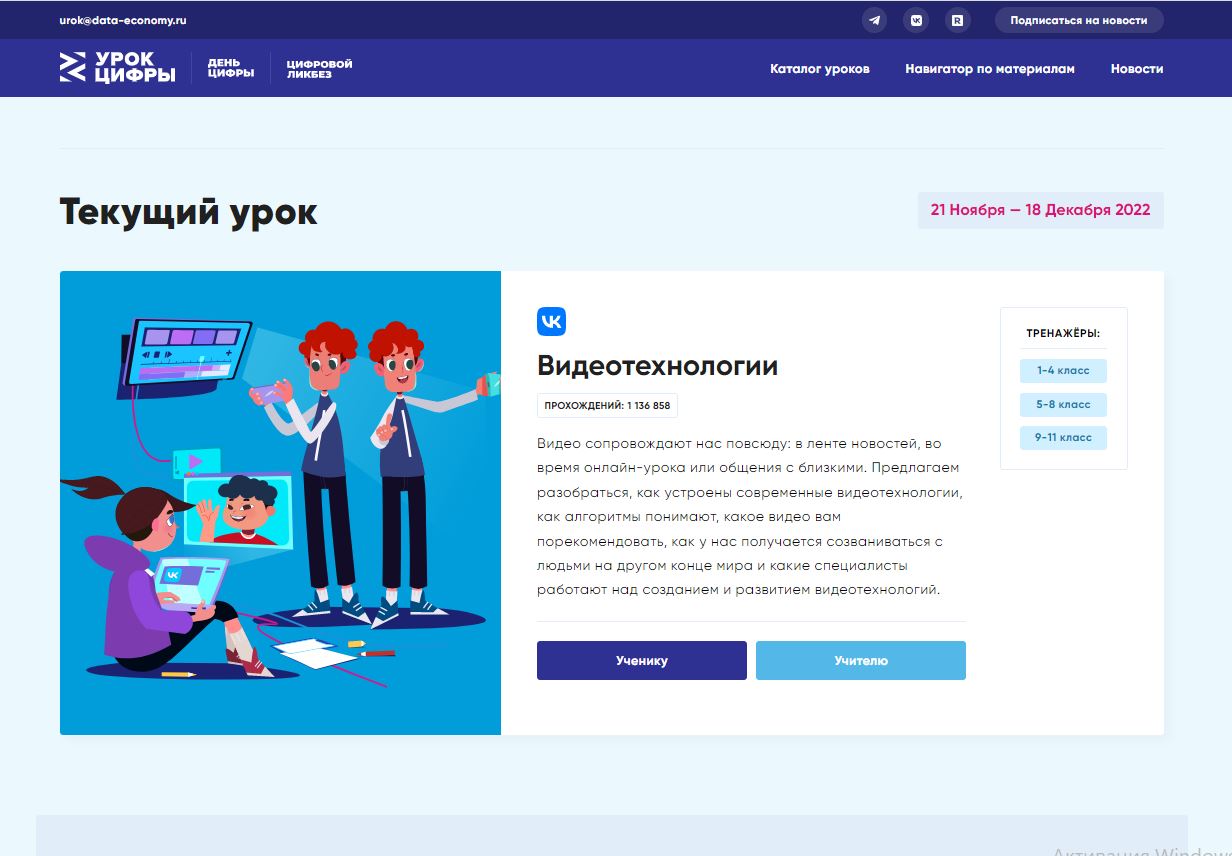Open the Видеотехнологии lesson title

click(x=657, y=366)
